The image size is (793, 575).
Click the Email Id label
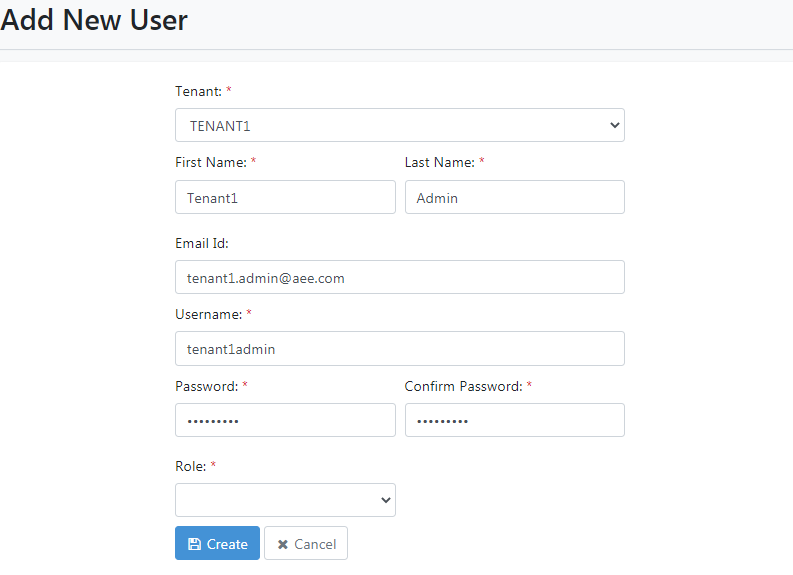(x=202, y=243)
